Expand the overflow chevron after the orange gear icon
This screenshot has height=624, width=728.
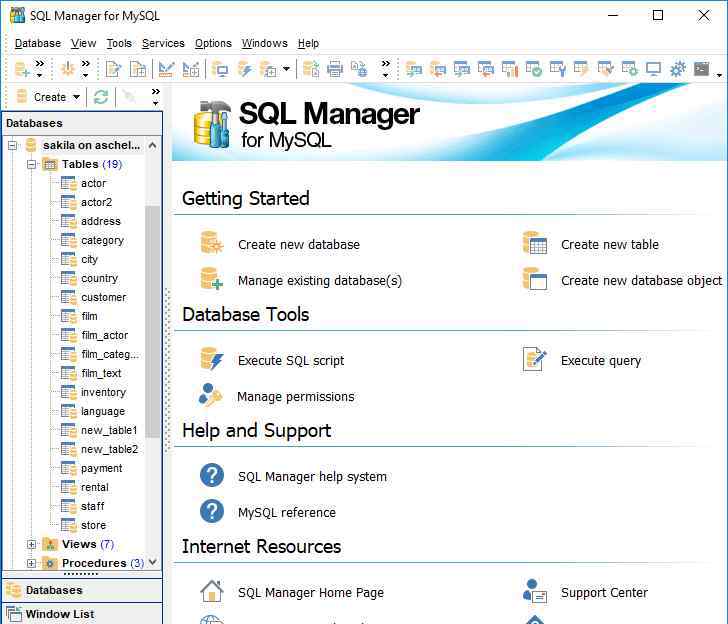click(85, 69)
